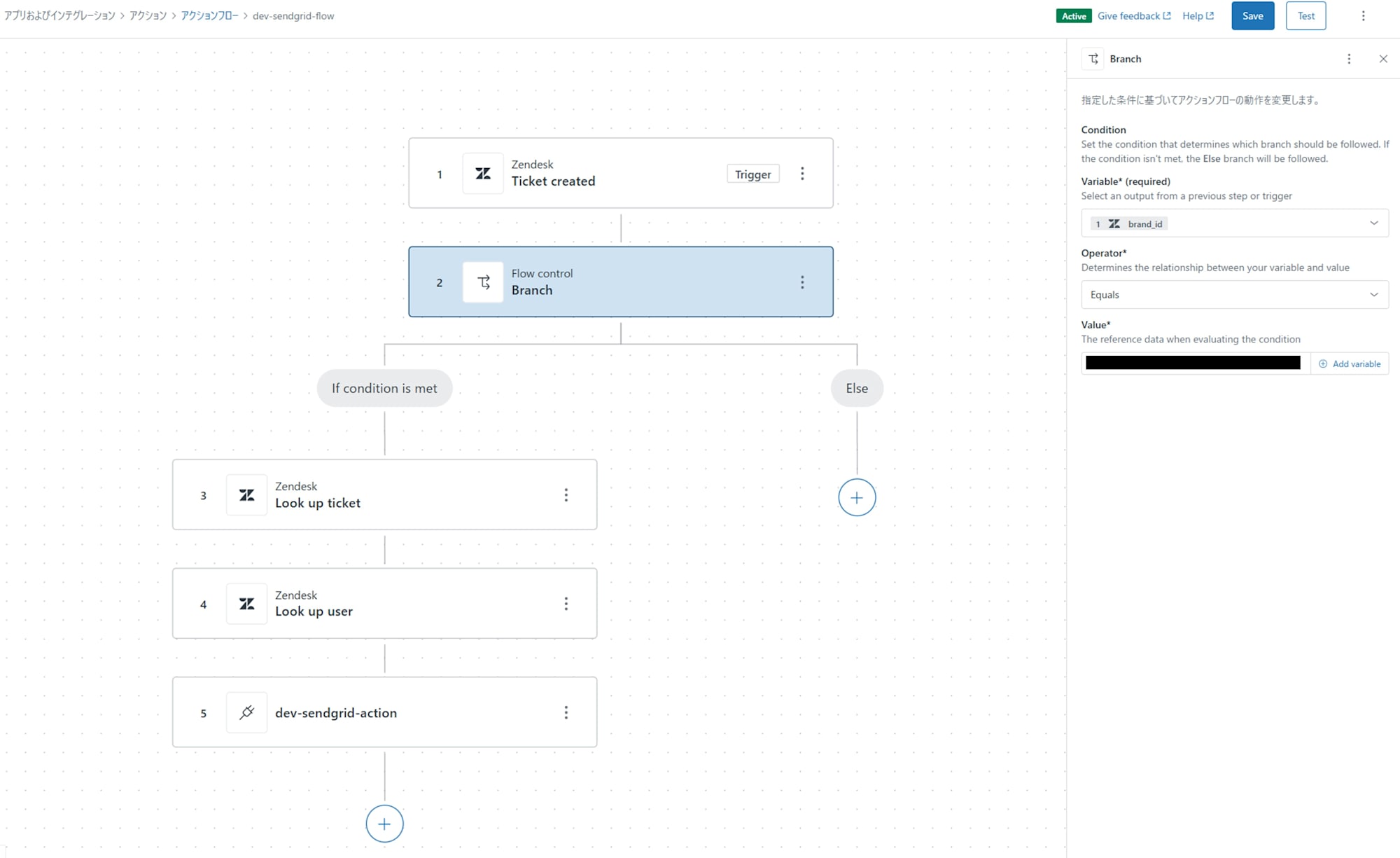Open the Look up user step options menu

pyautogui.click(x=566, y=604)
